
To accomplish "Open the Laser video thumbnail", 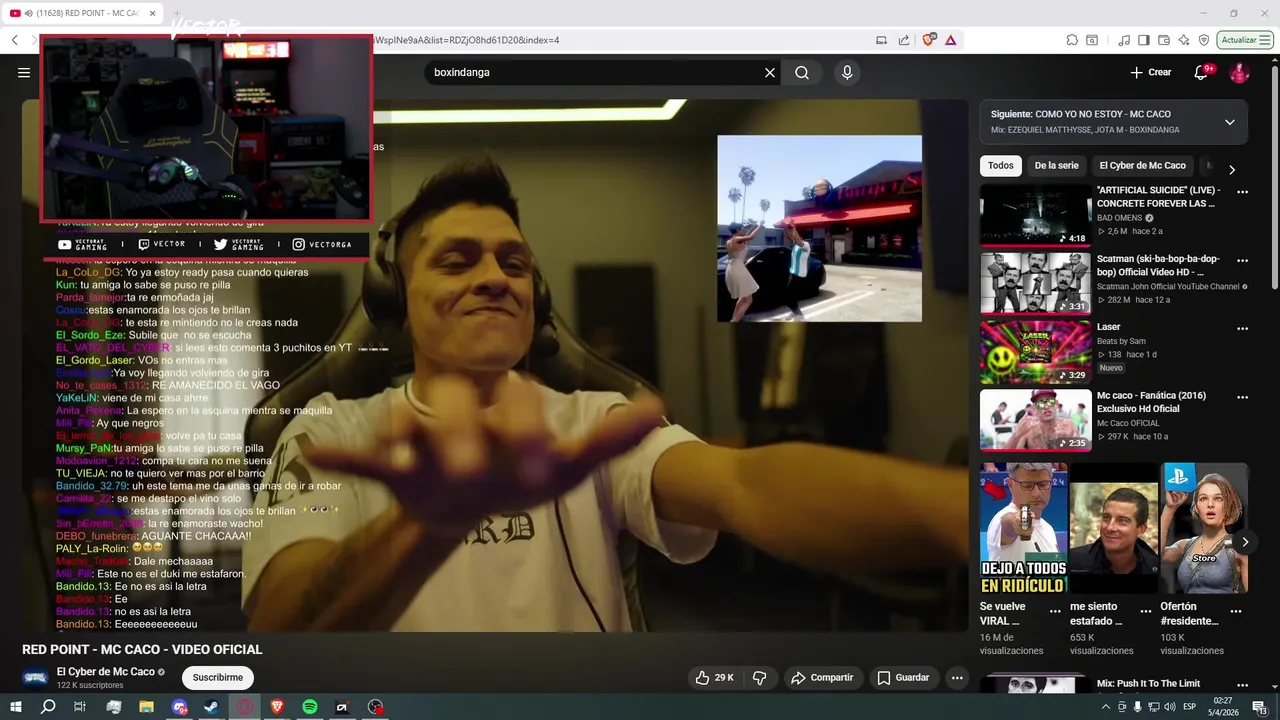I will click(1035, 351).
